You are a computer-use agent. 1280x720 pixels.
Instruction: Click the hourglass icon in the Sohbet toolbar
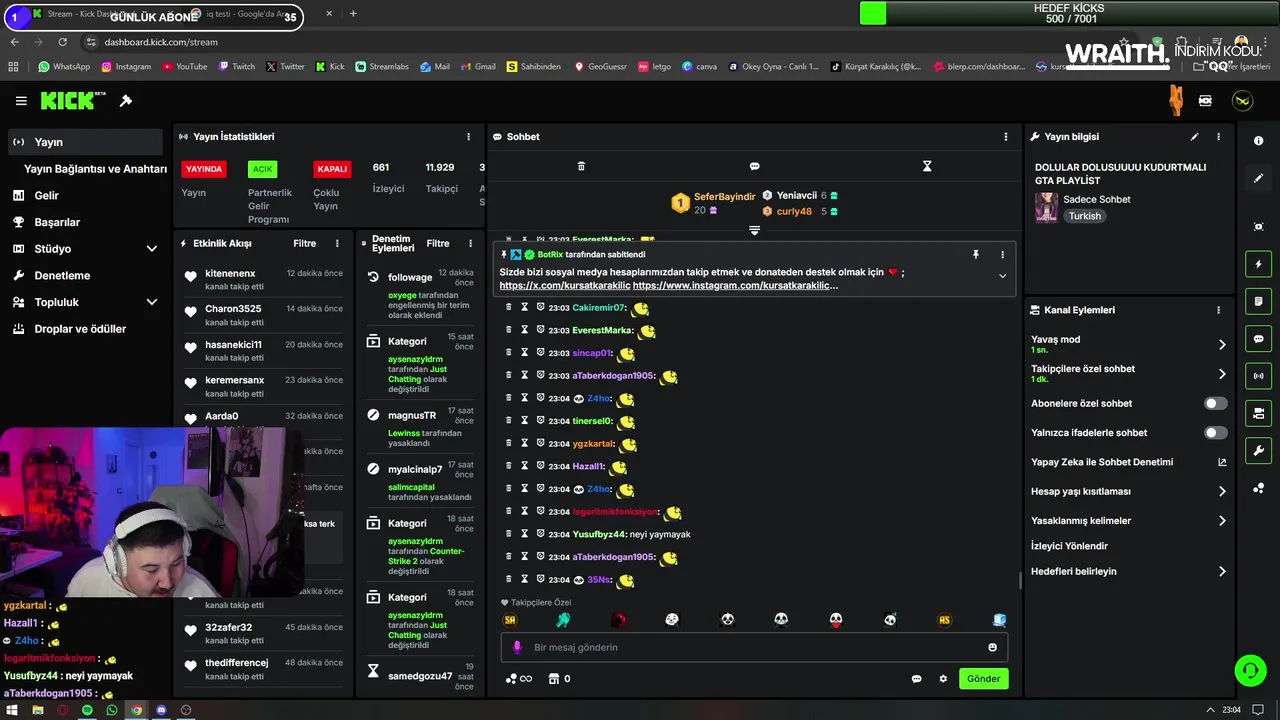(x=927, y=166)
